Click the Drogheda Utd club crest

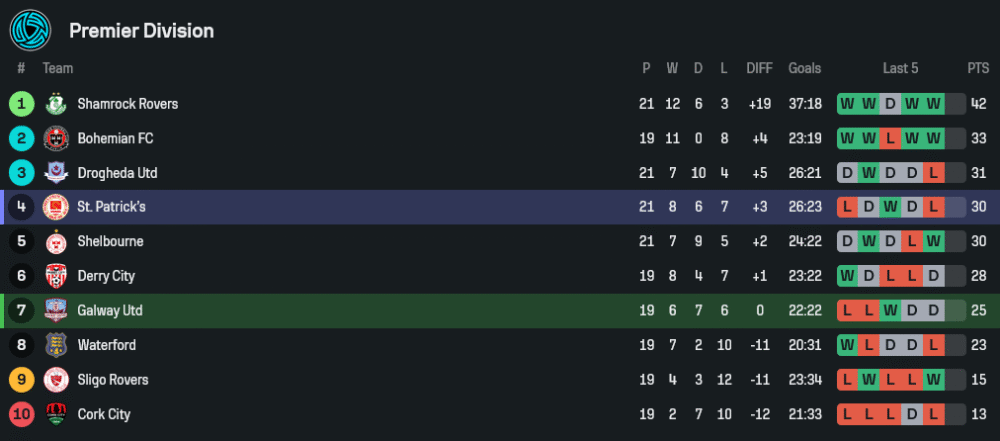56,173
